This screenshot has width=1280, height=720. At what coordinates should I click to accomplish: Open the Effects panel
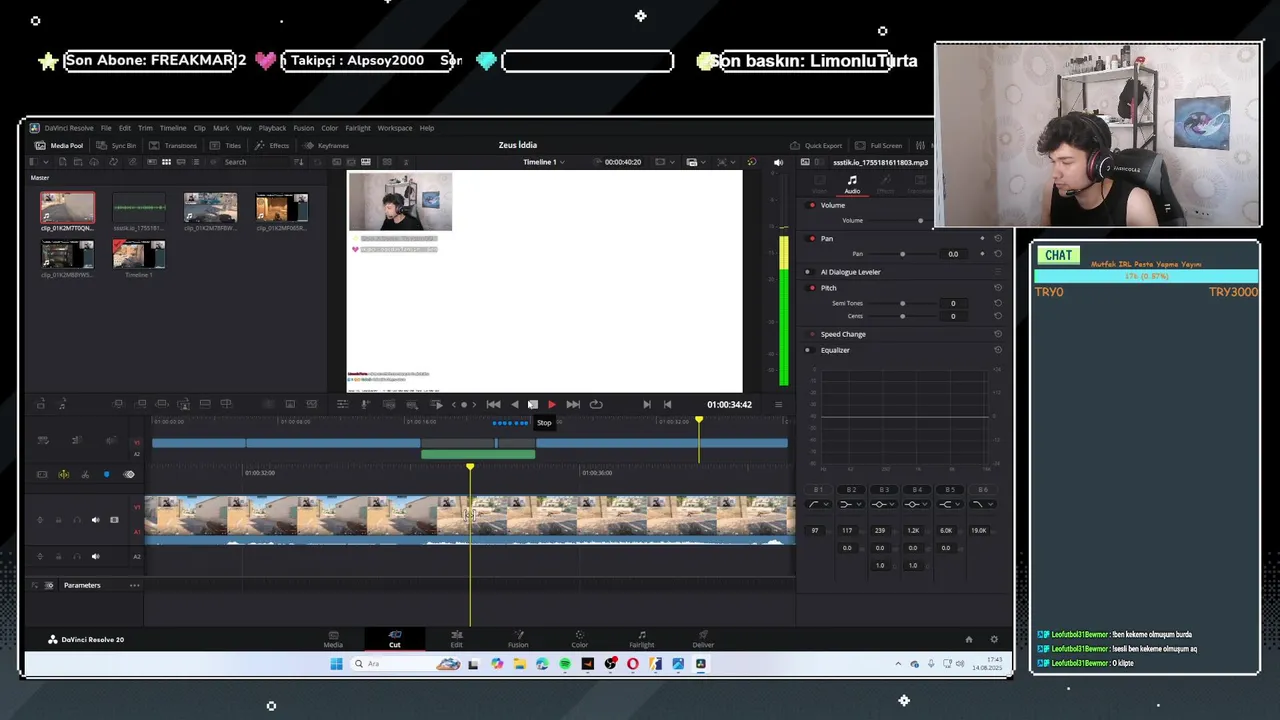coord(272,145)
